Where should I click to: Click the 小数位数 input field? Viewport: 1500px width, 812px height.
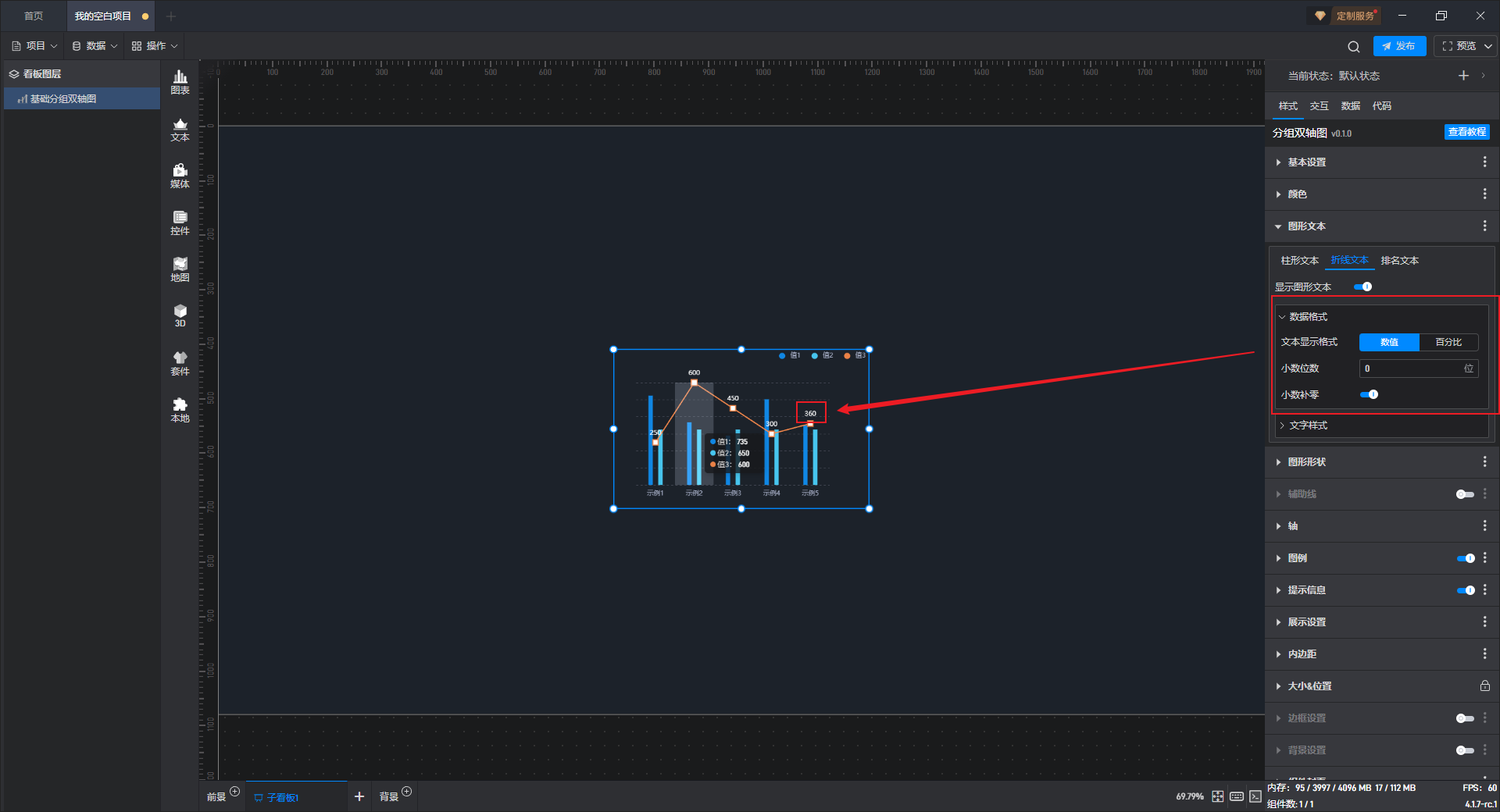pyautogui.click(x=1419, y=368)
